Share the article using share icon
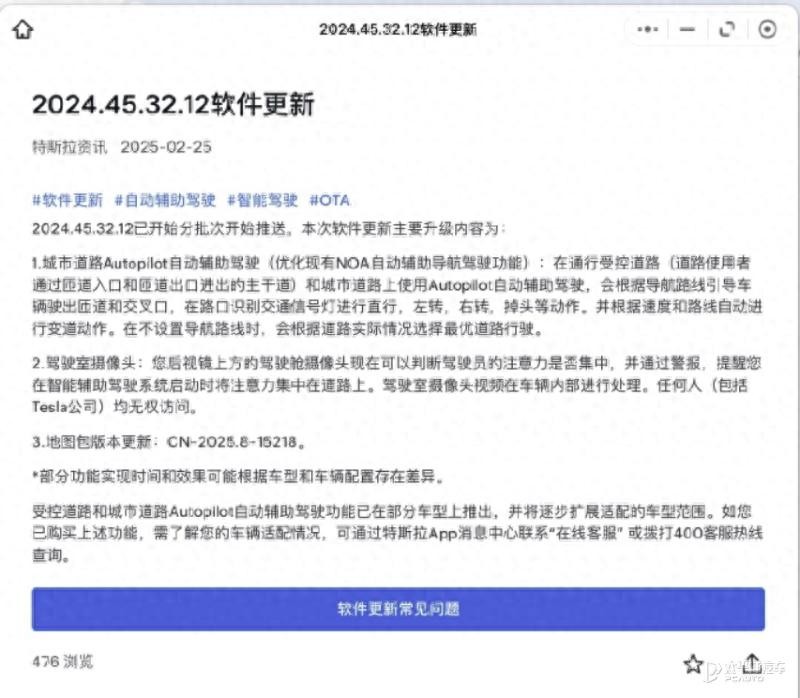Viewport: 800px width, 698px height. [x=752, y=663]
